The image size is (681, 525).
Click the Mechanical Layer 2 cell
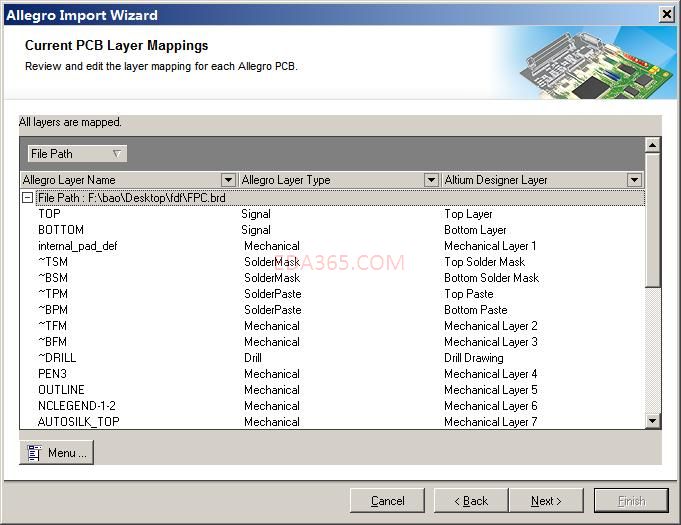click(x=490, y=326)
